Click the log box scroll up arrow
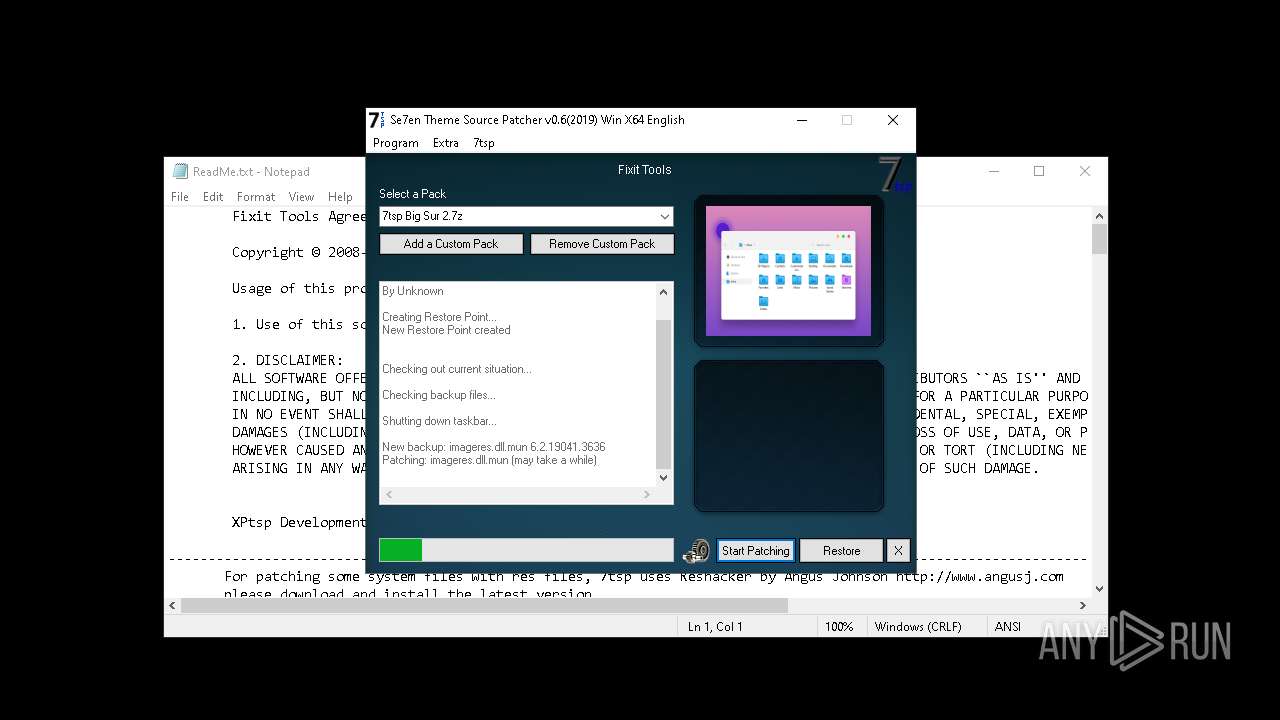The image size is (1280, 720). [662, 291]
